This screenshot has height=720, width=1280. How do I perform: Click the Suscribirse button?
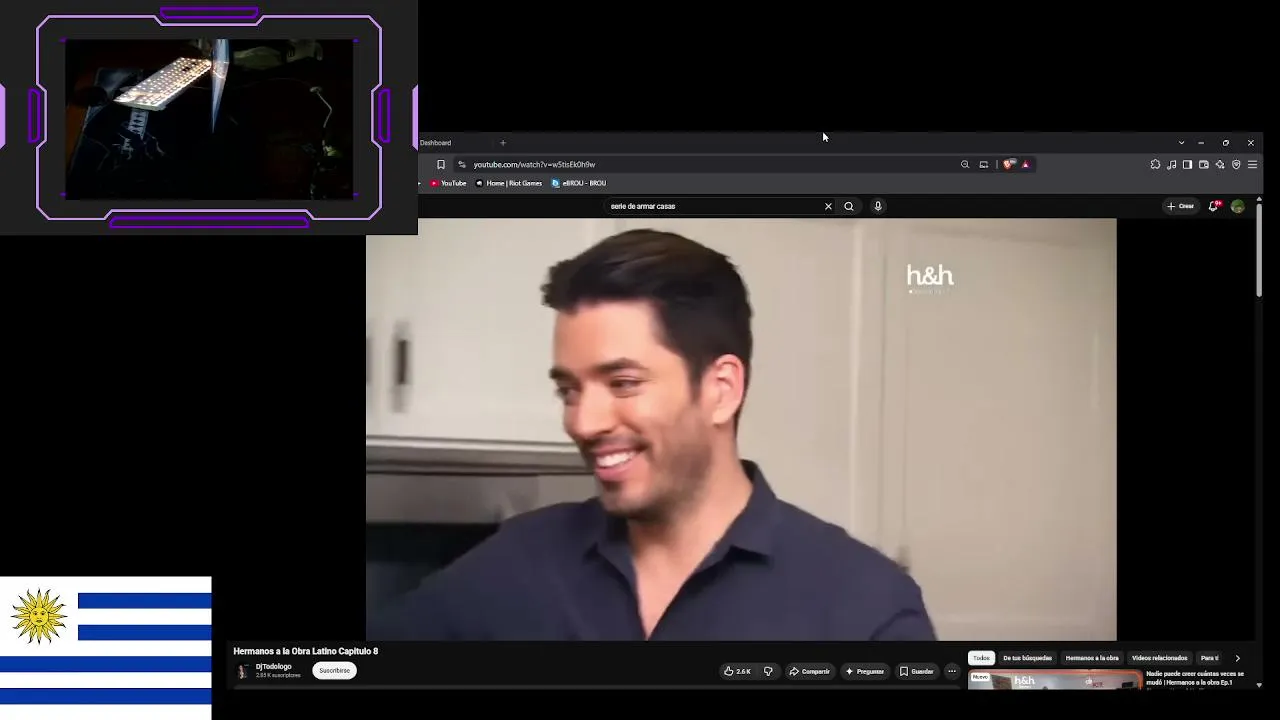pyautogui.click(x=335, y=671)
